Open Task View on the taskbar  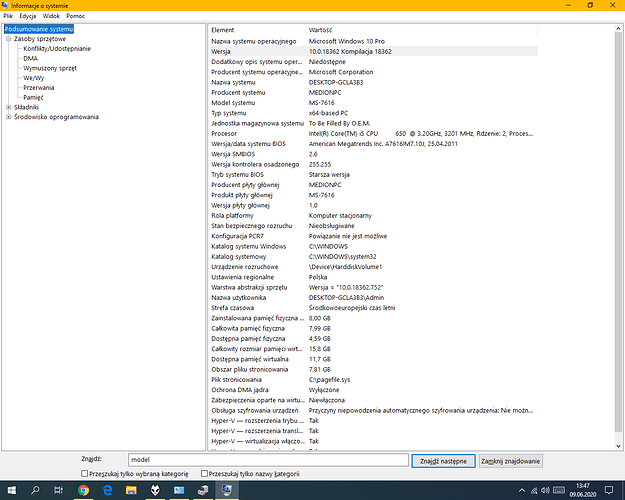[x=59, y=490]
